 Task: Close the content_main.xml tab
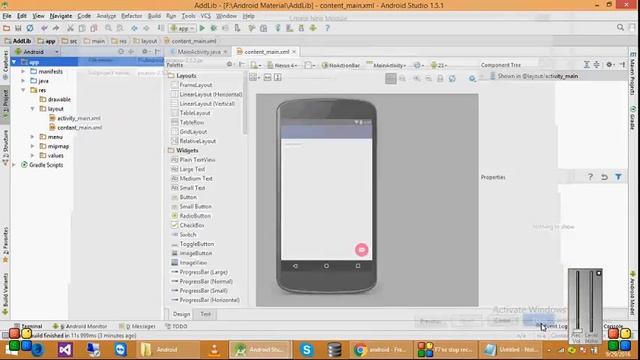coord(293,52)
